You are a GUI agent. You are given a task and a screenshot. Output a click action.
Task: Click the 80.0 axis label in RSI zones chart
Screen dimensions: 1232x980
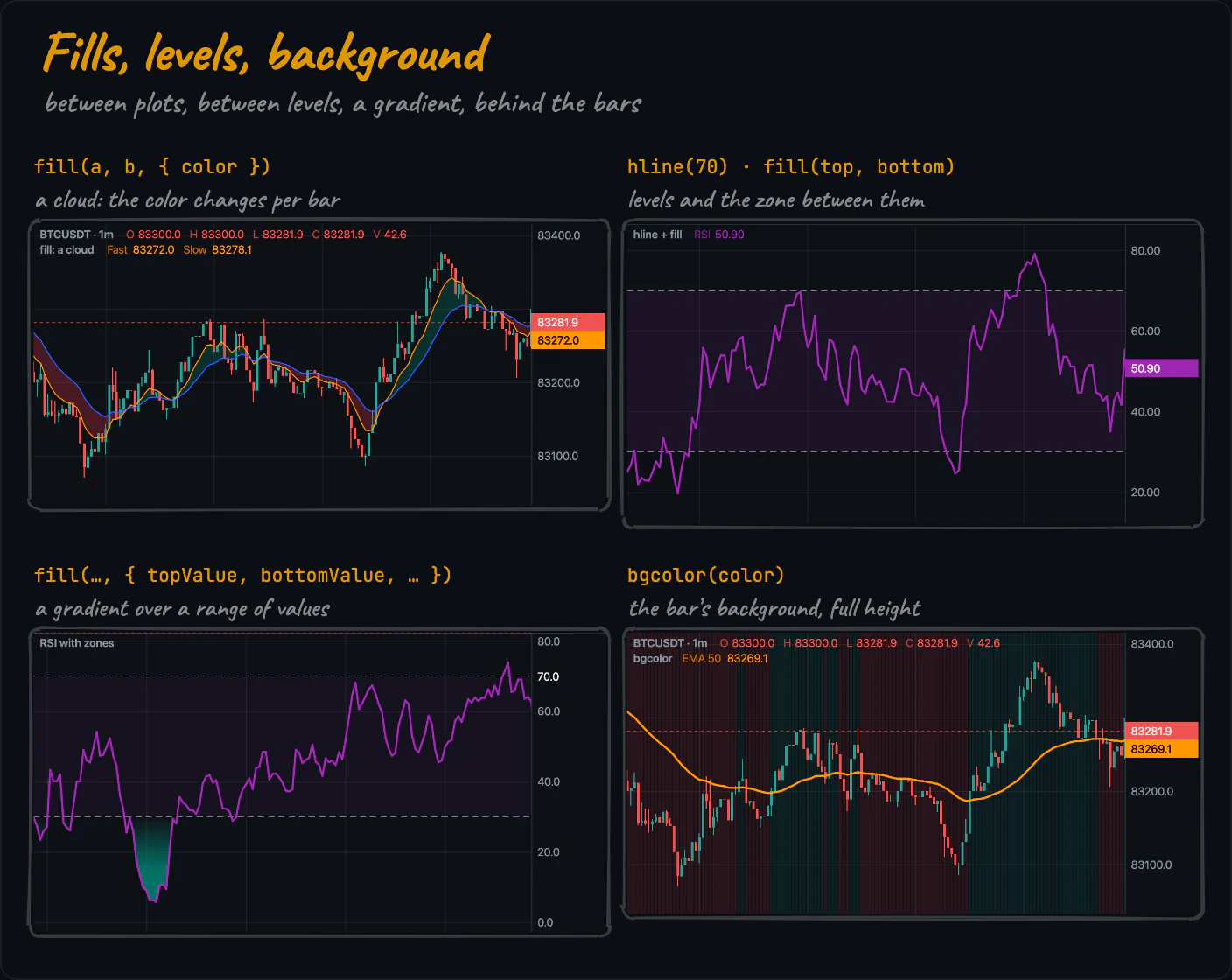[x=549, y=641]
